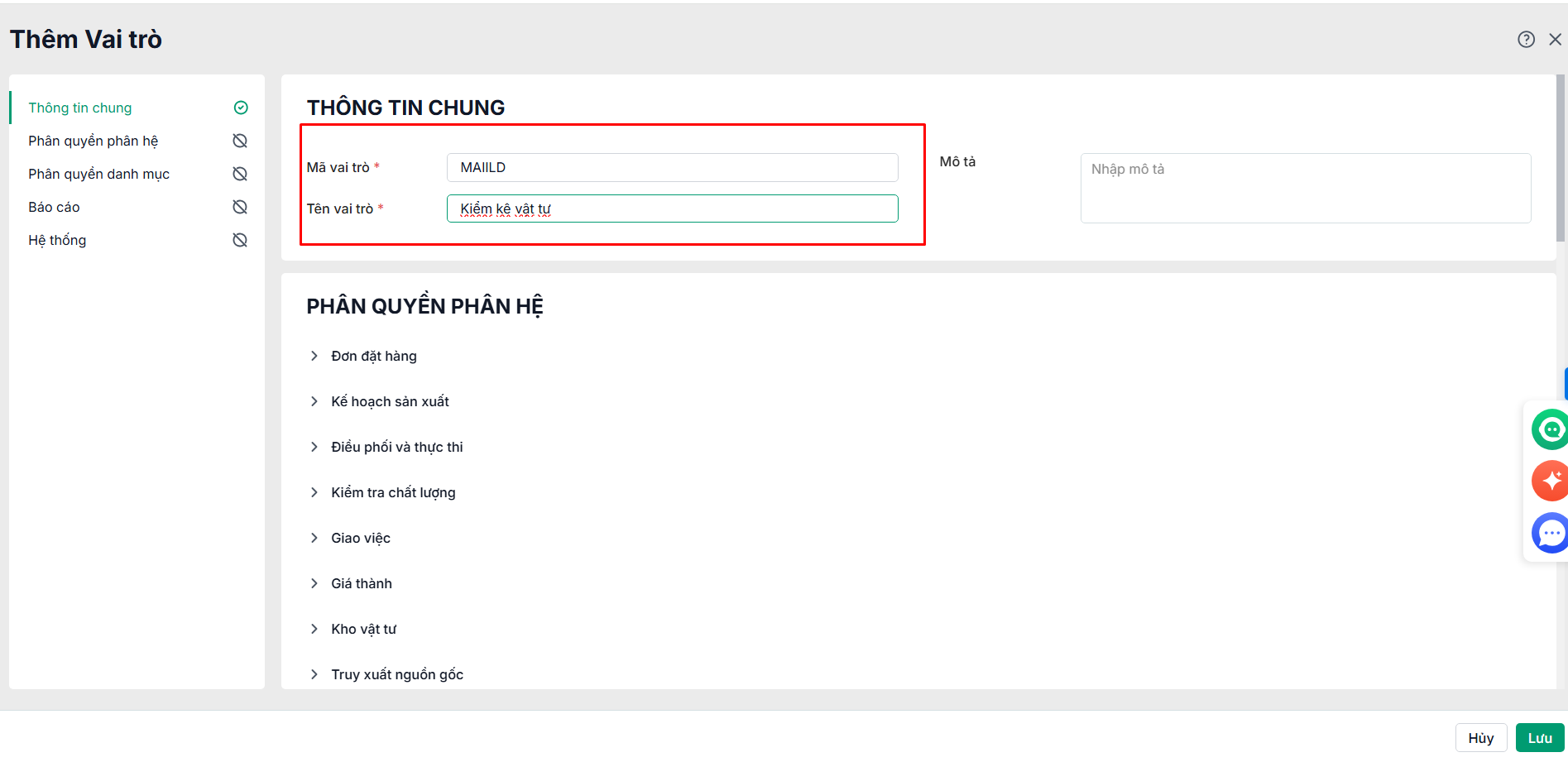Cancel with the Hủy button
Image resolution: width=1568 pixels, height=762 pixels.
(1480, 738)
